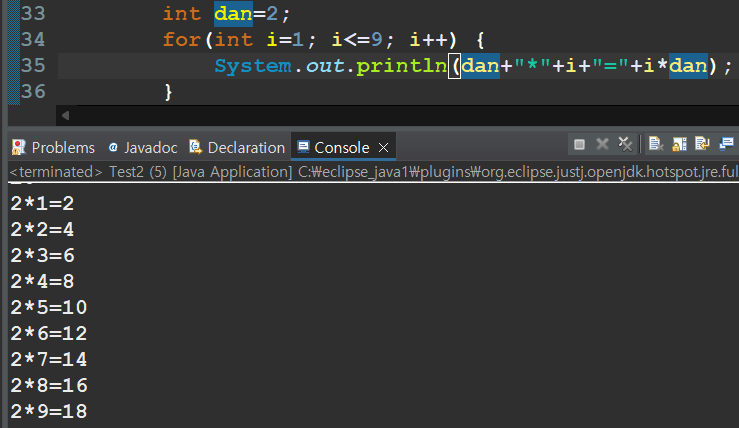
Task: Click Remove All Terminated Launches double-X icon
Action: click(x=625, y=144)
